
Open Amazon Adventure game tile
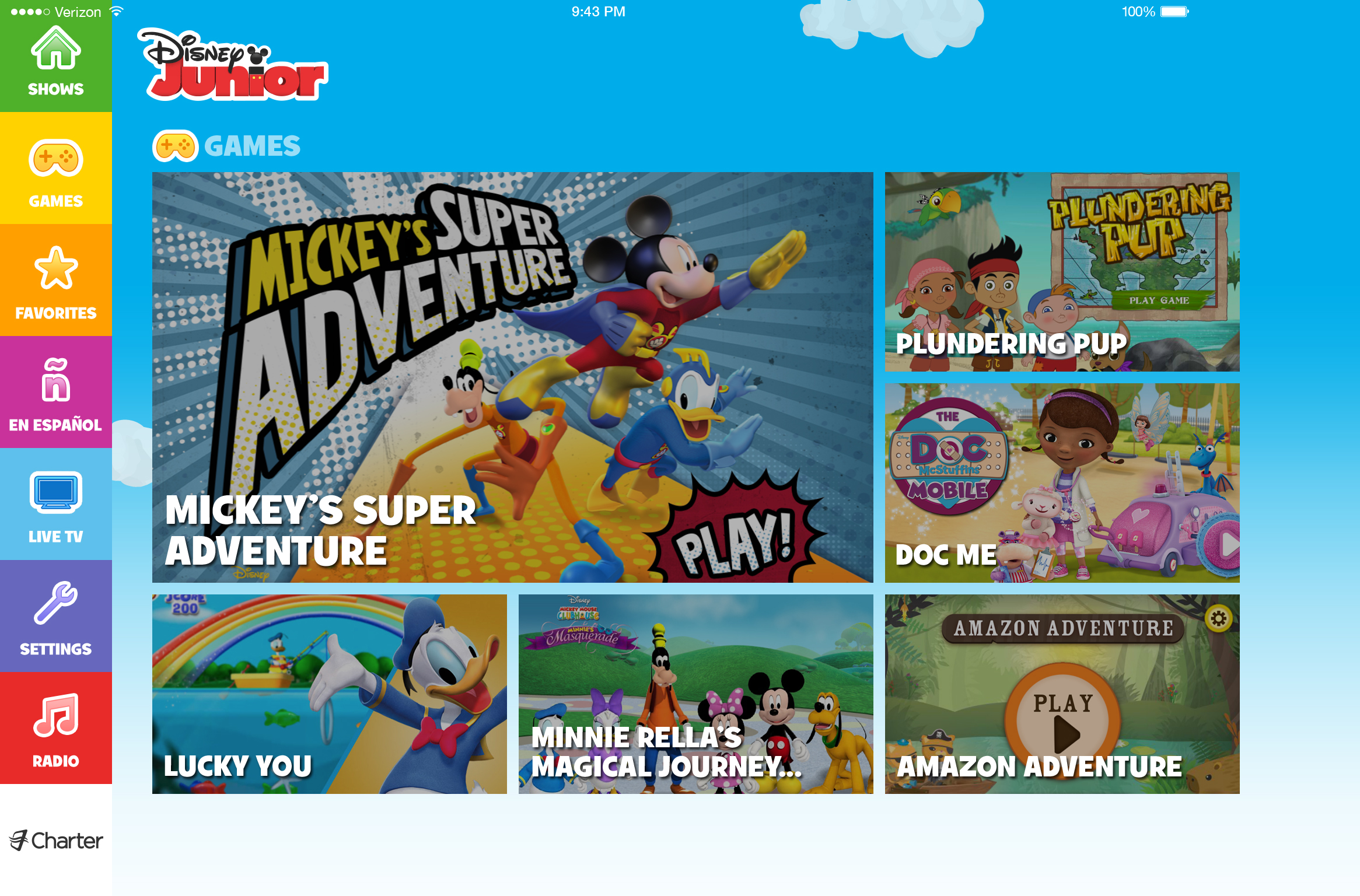click(1062, 694)
